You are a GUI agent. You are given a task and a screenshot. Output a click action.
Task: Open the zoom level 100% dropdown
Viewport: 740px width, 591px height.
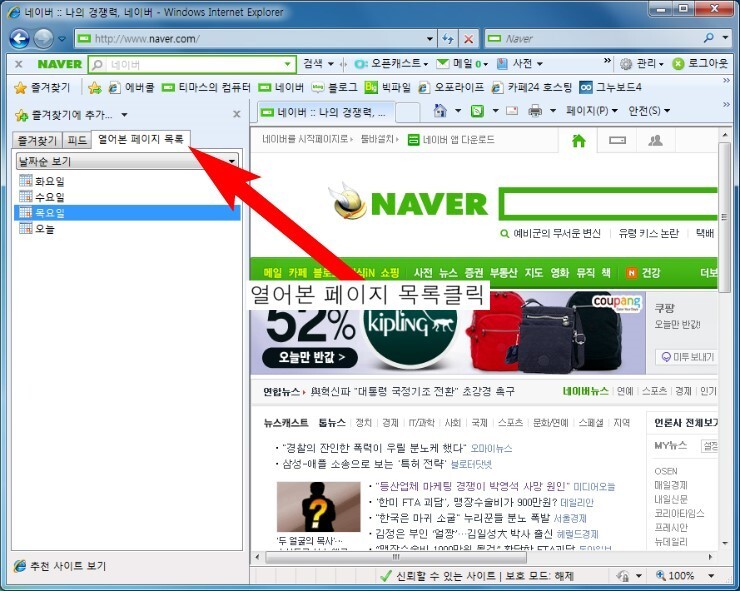click(x=712, y=575)
